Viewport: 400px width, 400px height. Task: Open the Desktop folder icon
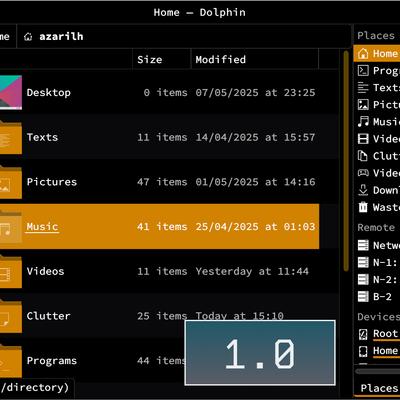(11, 92)
